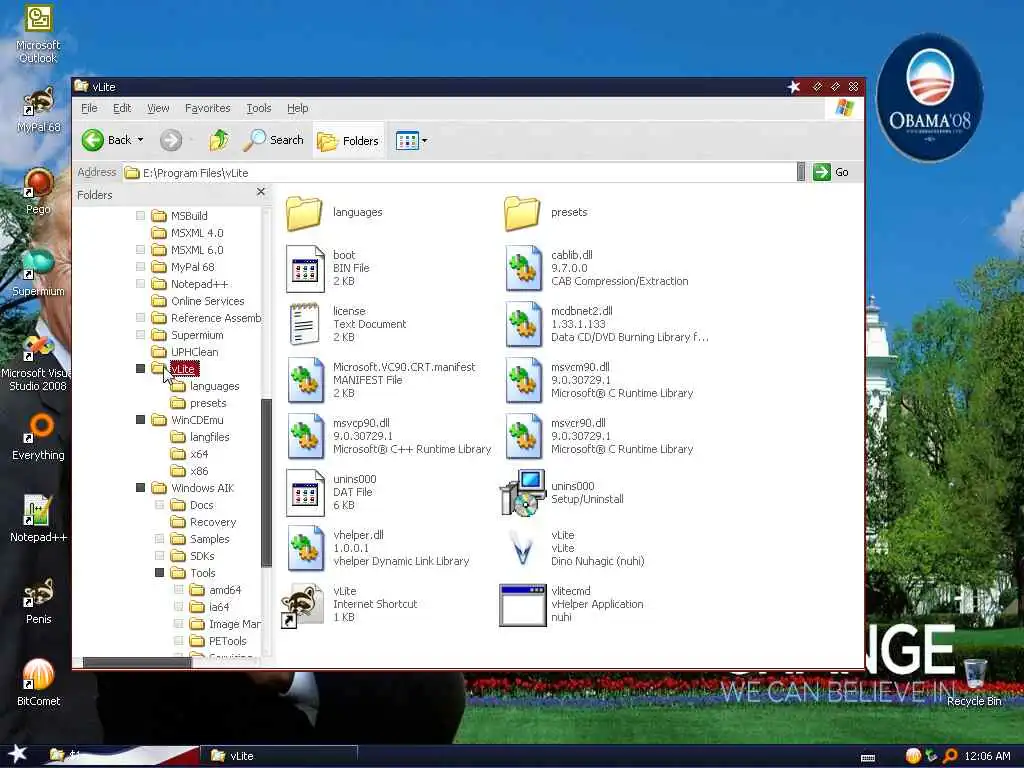Select the unins000 Setup/Uninstall icon
The image size is (1024, 768).
click(x=523, y=492)
